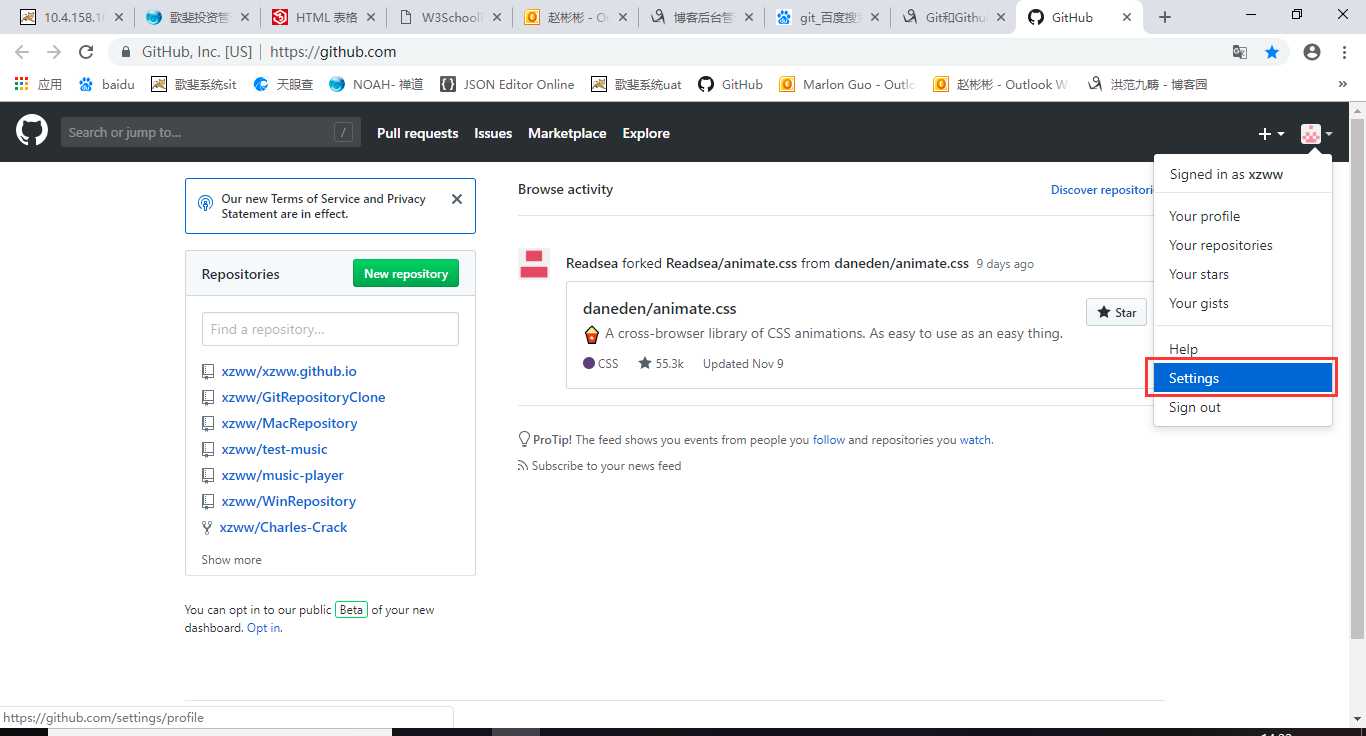1366x736 pixels.
Task: Click the Readsea username link
Action: [592, 264]
